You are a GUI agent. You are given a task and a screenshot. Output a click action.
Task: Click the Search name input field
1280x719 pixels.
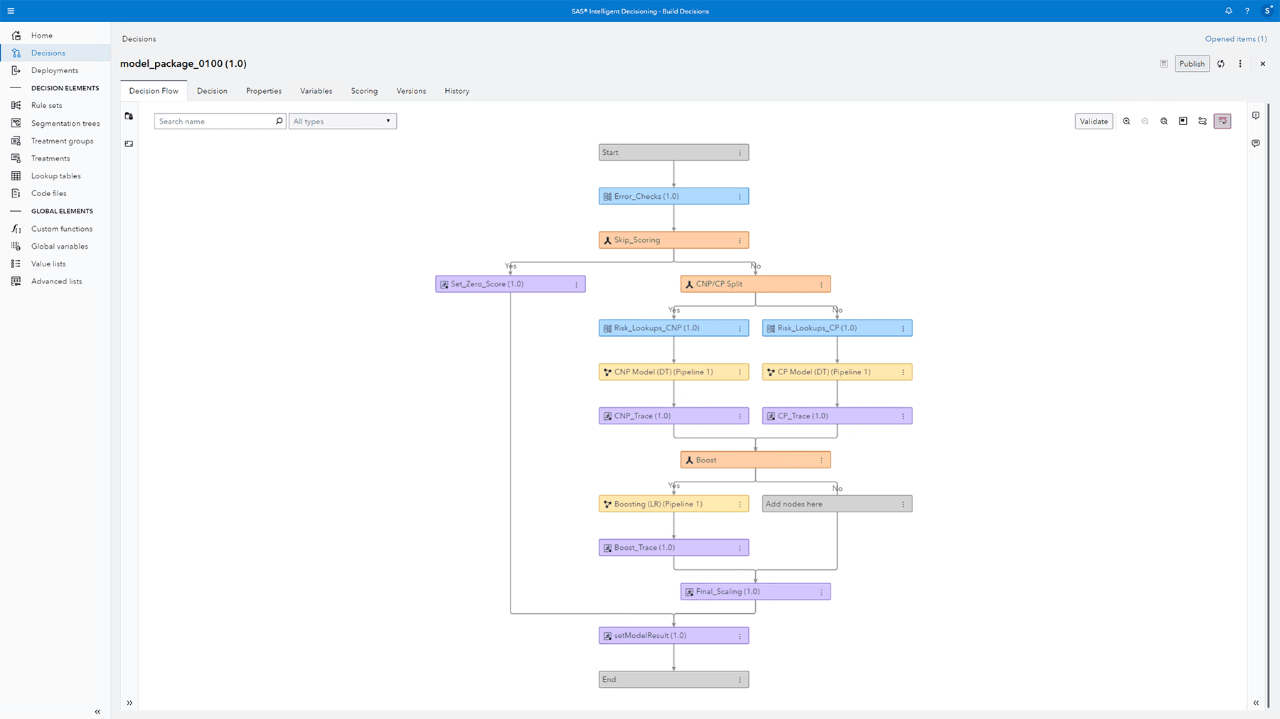(214, 121)
